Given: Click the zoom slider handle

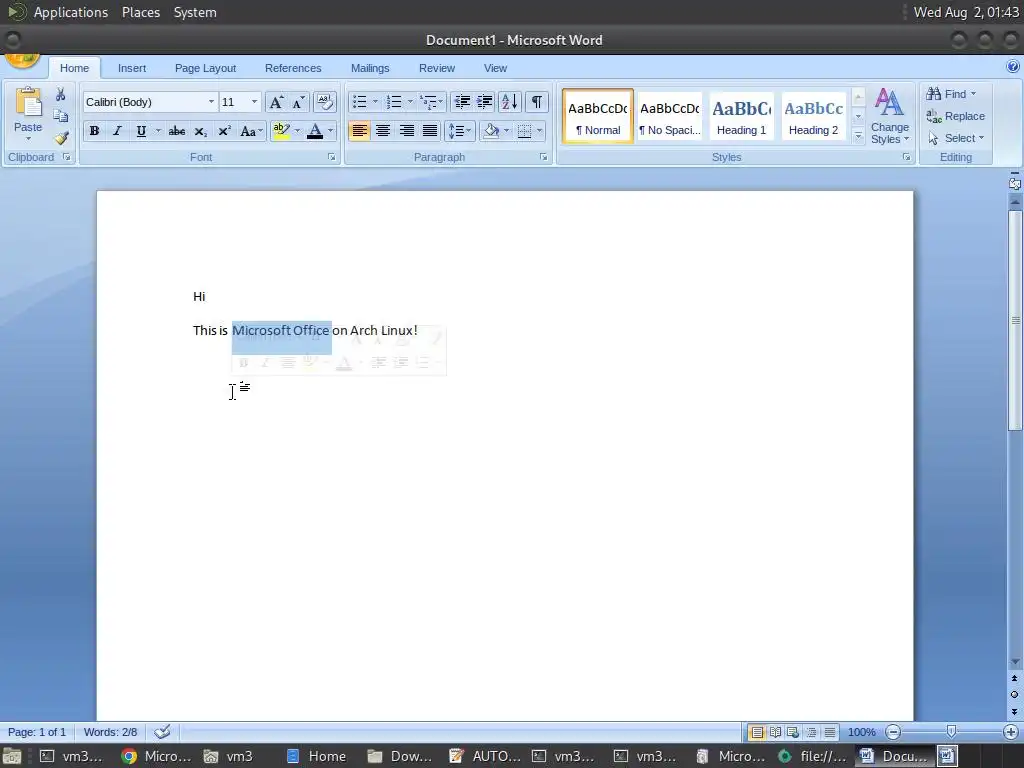Looking at the screenshot, I should pos(952,731).
